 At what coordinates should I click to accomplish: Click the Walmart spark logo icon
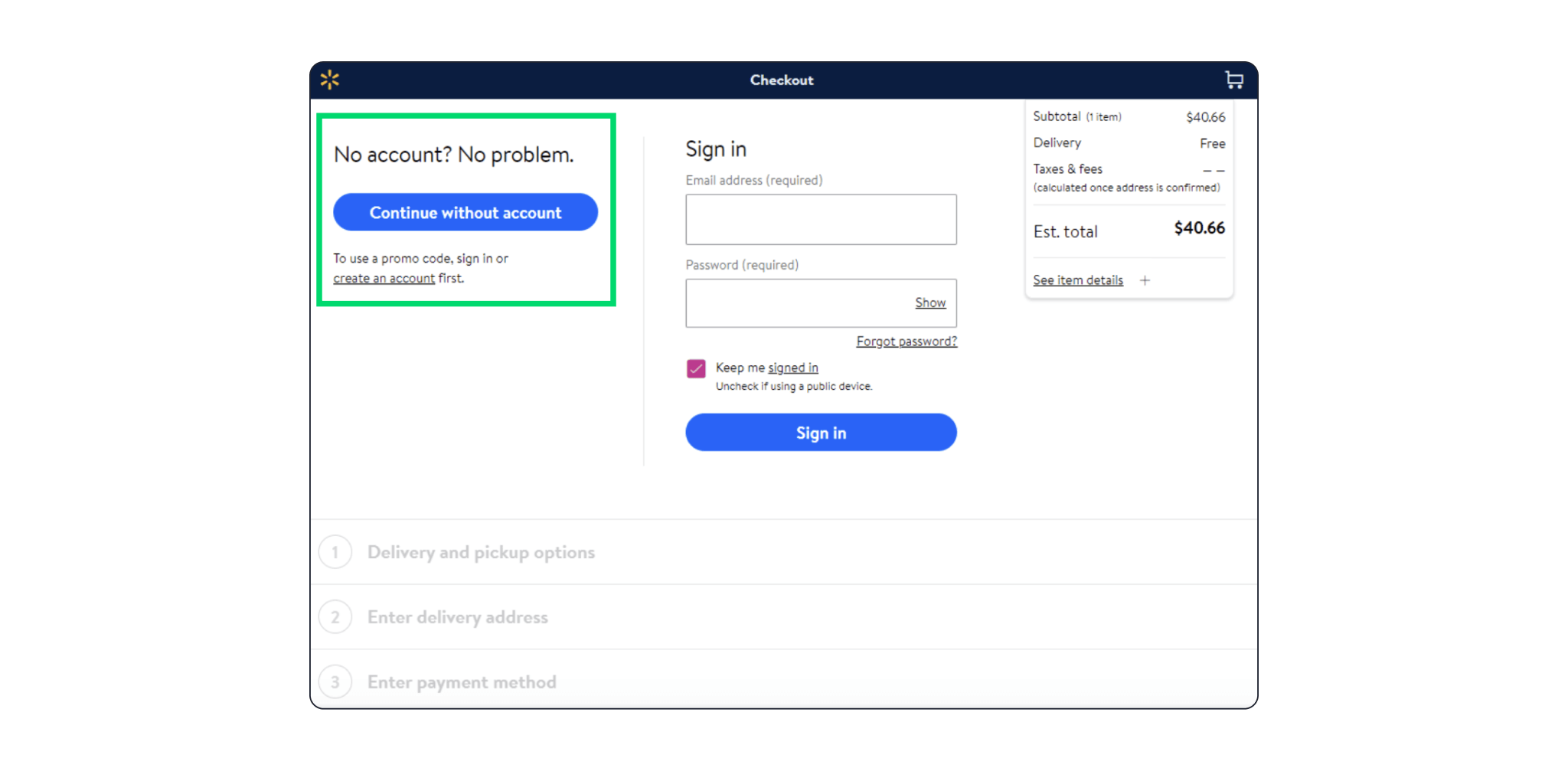click(x=330, y=80)
